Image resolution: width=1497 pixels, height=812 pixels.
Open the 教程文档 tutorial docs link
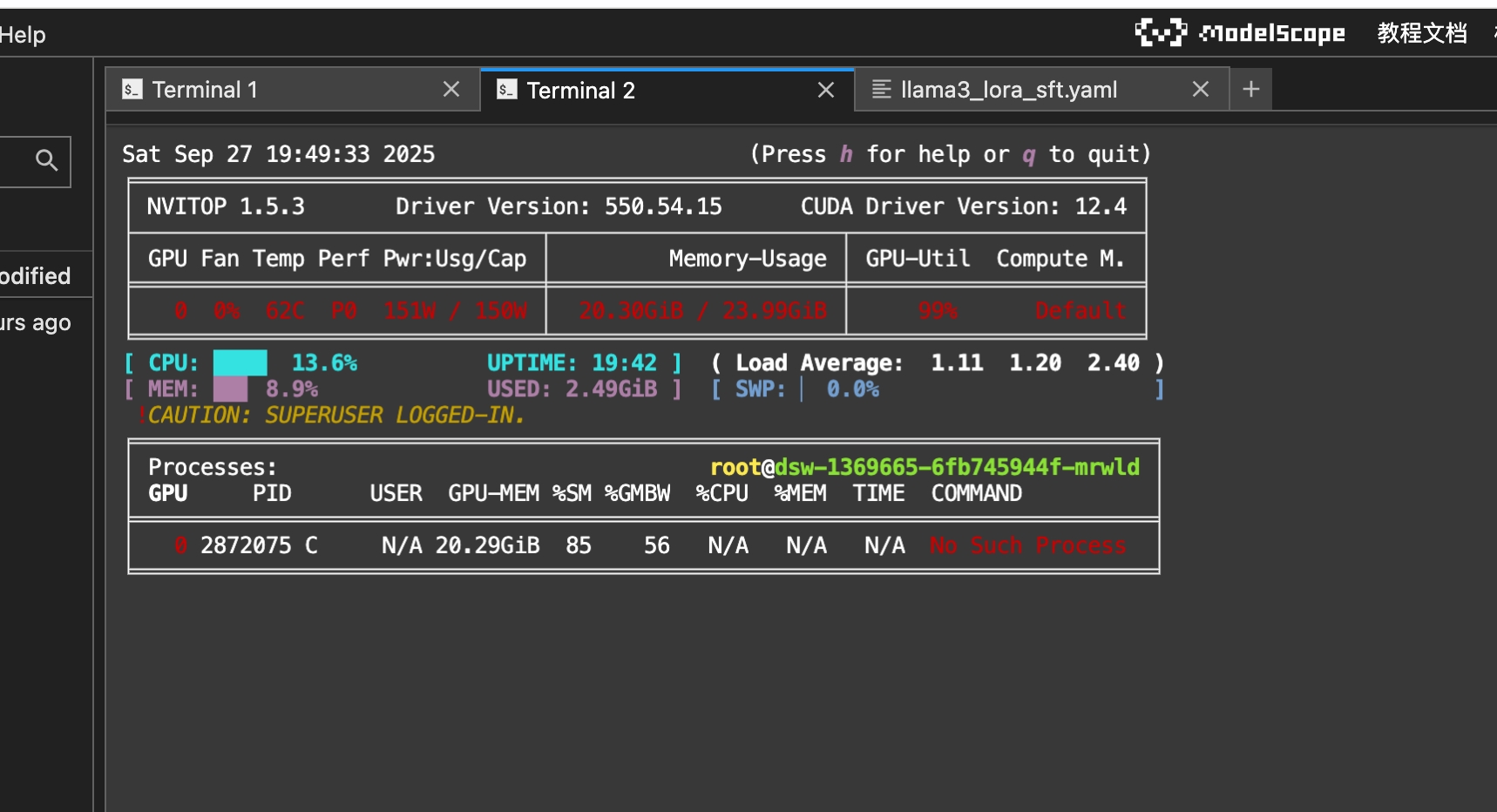(1421, 33)
